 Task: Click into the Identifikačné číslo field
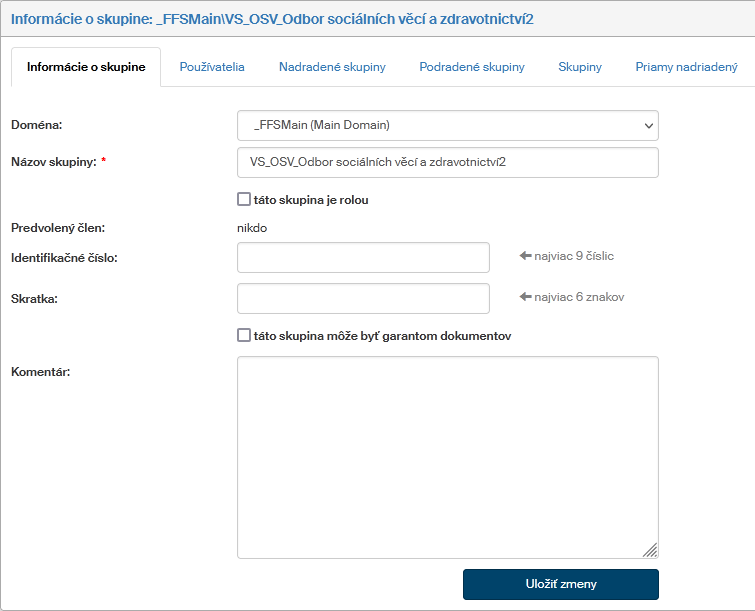[x=363, y=257]
